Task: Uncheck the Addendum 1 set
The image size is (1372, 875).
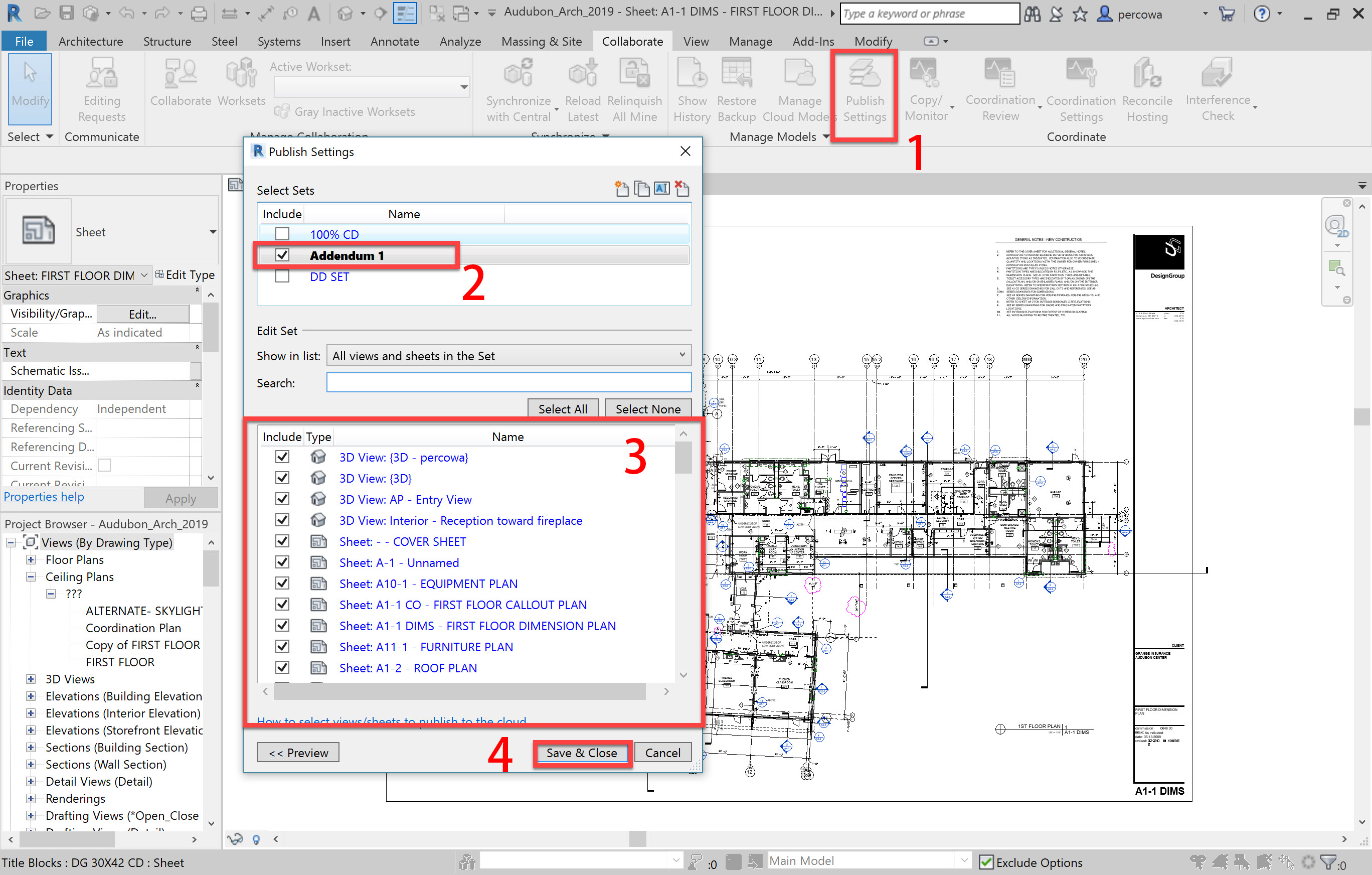Action: 282,255
